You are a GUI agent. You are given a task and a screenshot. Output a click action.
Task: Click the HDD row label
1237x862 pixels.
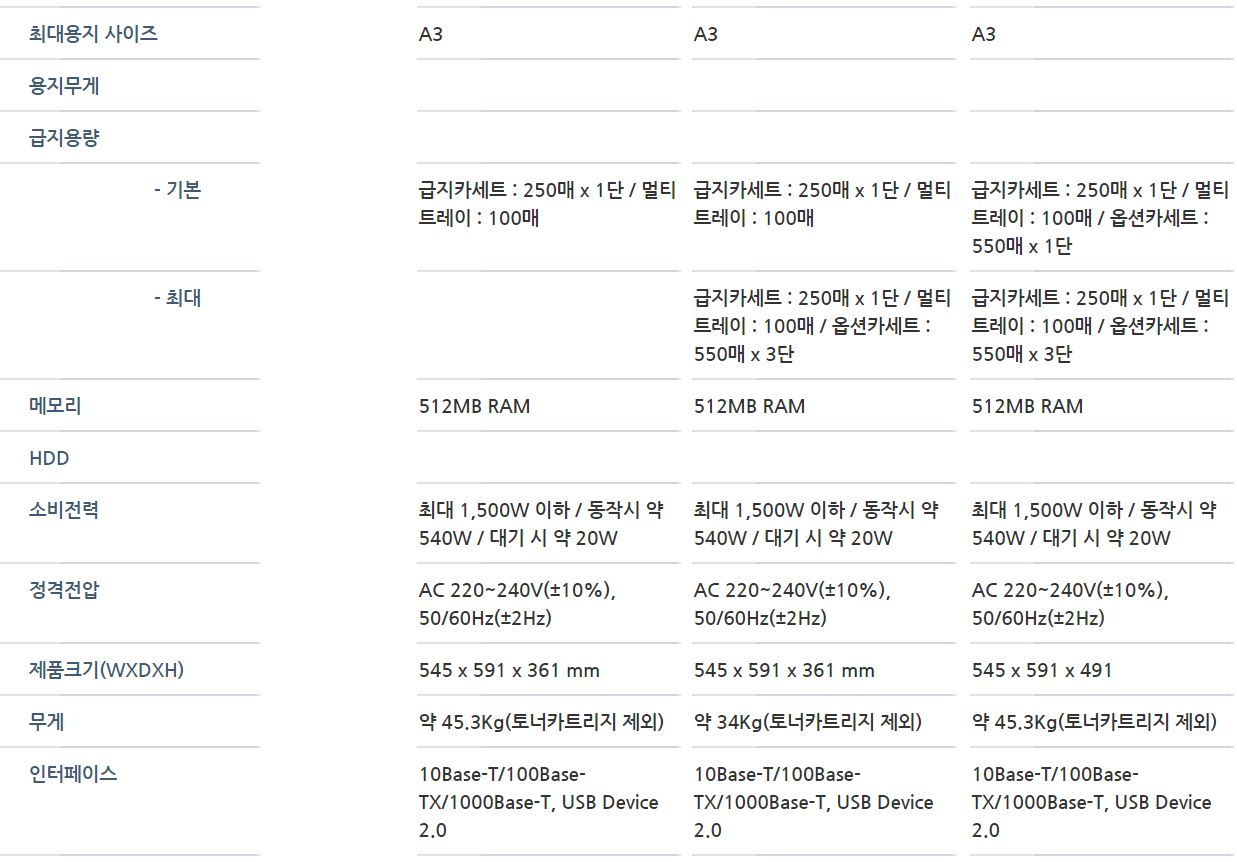point(49,458)
